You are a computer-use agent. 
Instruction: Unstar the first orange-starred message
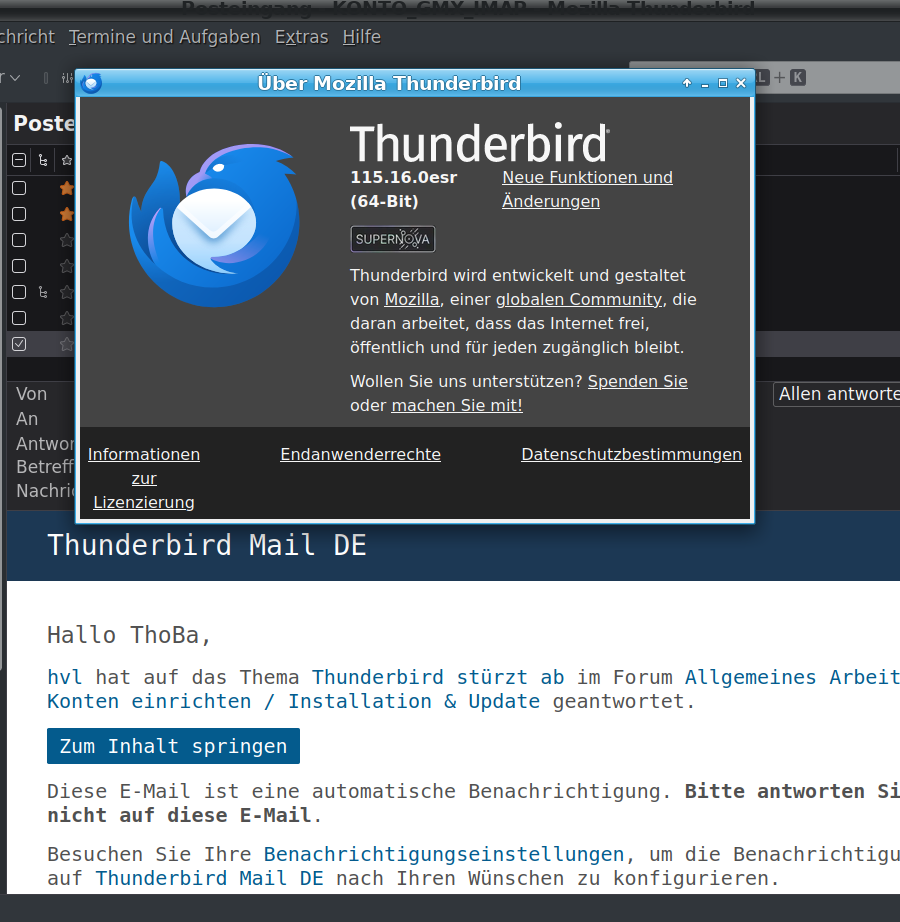click(x=66, y=188)
